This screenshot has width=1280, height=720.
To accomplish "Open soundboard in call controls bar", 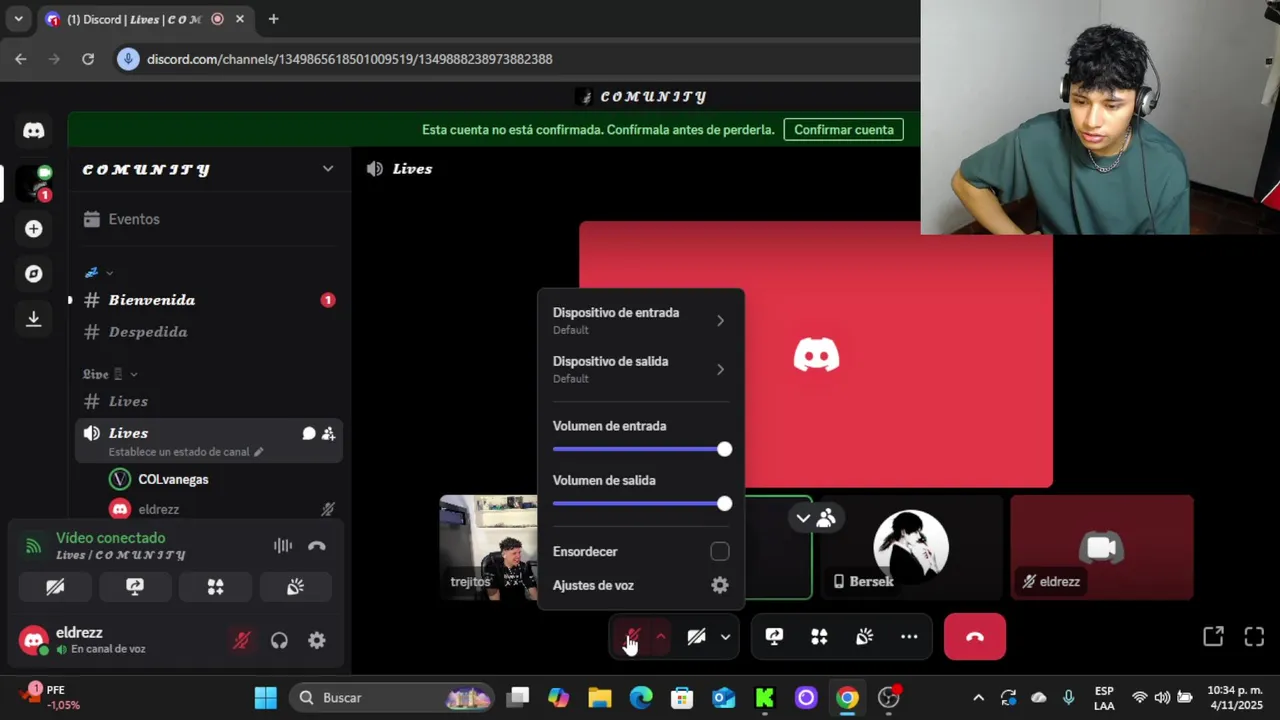I will pos(864,637).
